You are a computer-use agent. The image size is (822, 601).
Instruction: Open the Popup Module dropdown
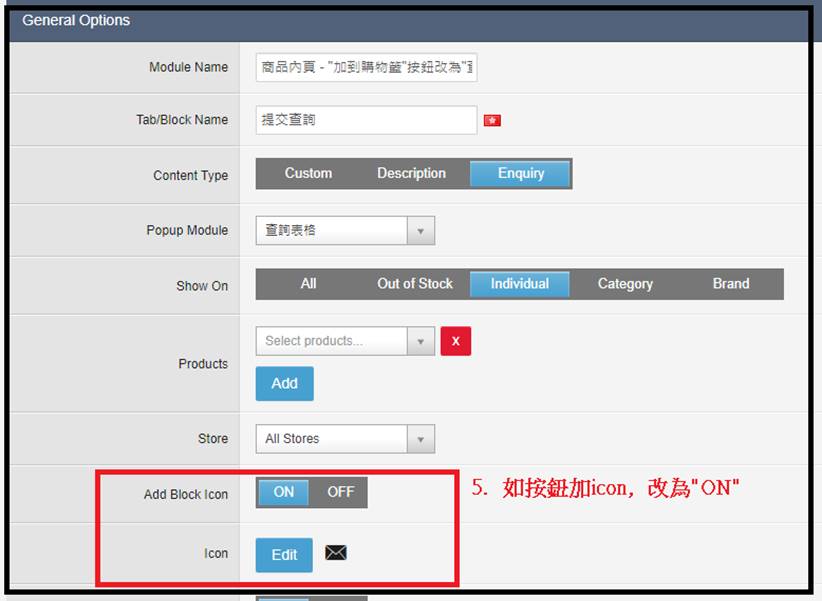click(x=420, y=230)
